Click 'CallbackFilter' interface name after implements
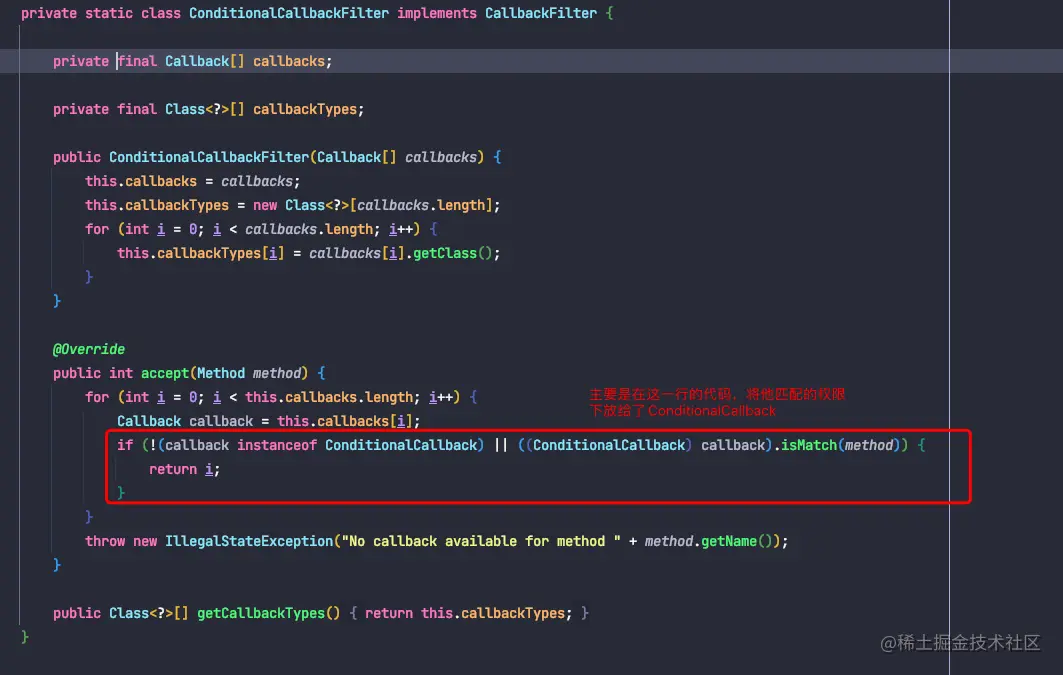Image resolution: width=1063 pixels, height=675 pixels. pyautogui.click(x=541, y=13)
